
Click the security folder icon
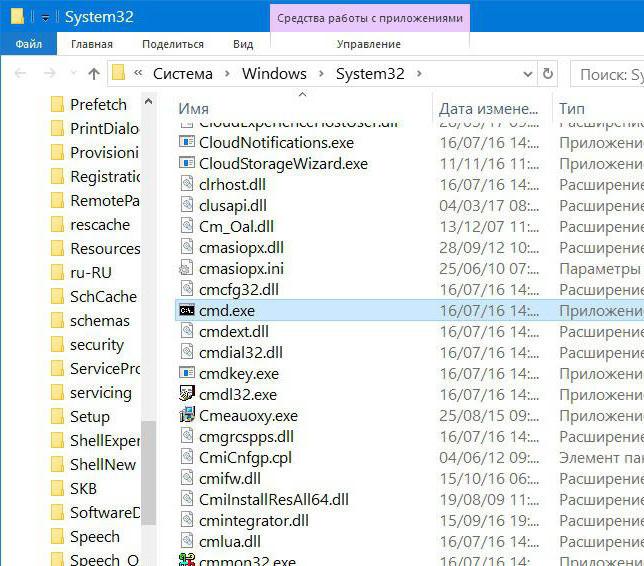[x=58, y=345]
